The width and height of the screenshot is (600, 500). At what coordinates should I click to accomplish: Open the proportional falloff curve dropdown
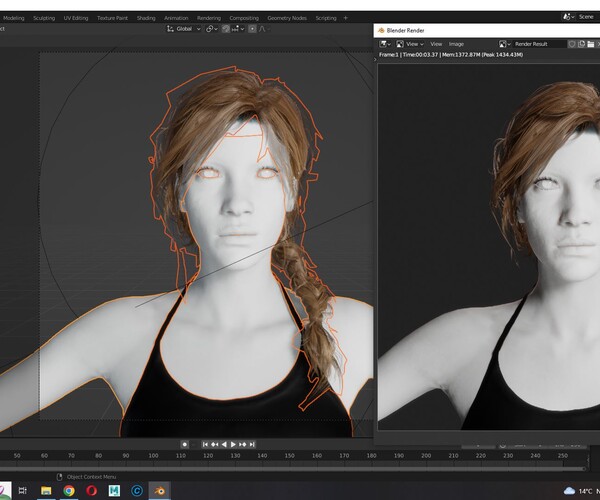(x=264, y=29)
